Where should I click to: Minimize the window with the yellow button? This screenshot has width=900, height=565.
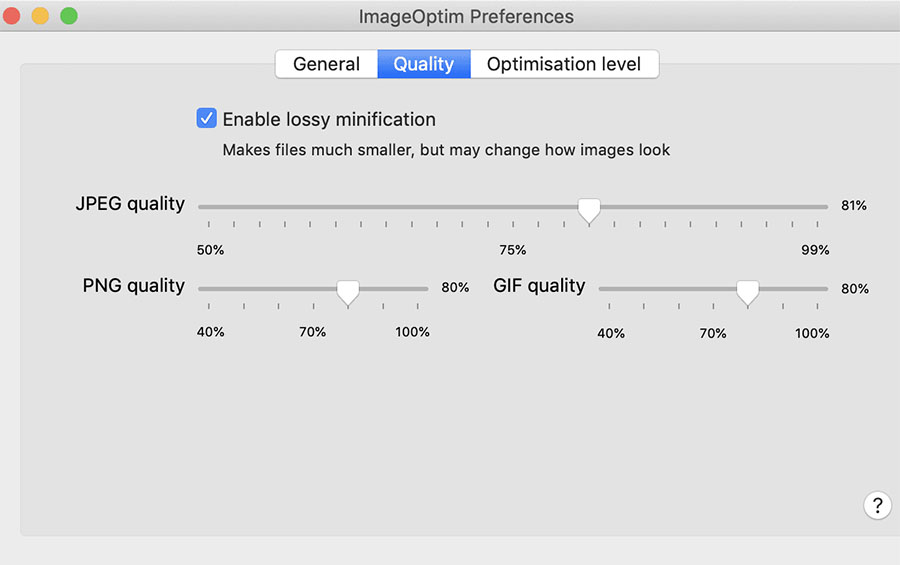pos(41,16)
